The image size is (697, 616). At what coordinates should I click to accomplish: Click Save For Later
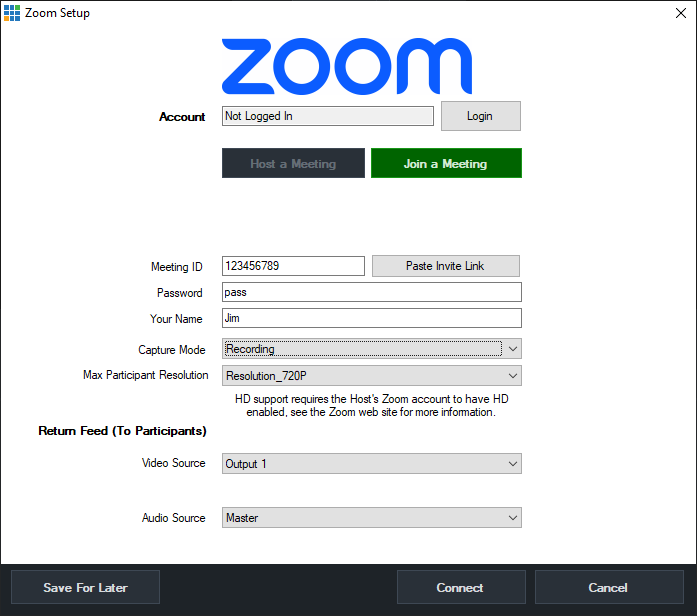(85, 587)
